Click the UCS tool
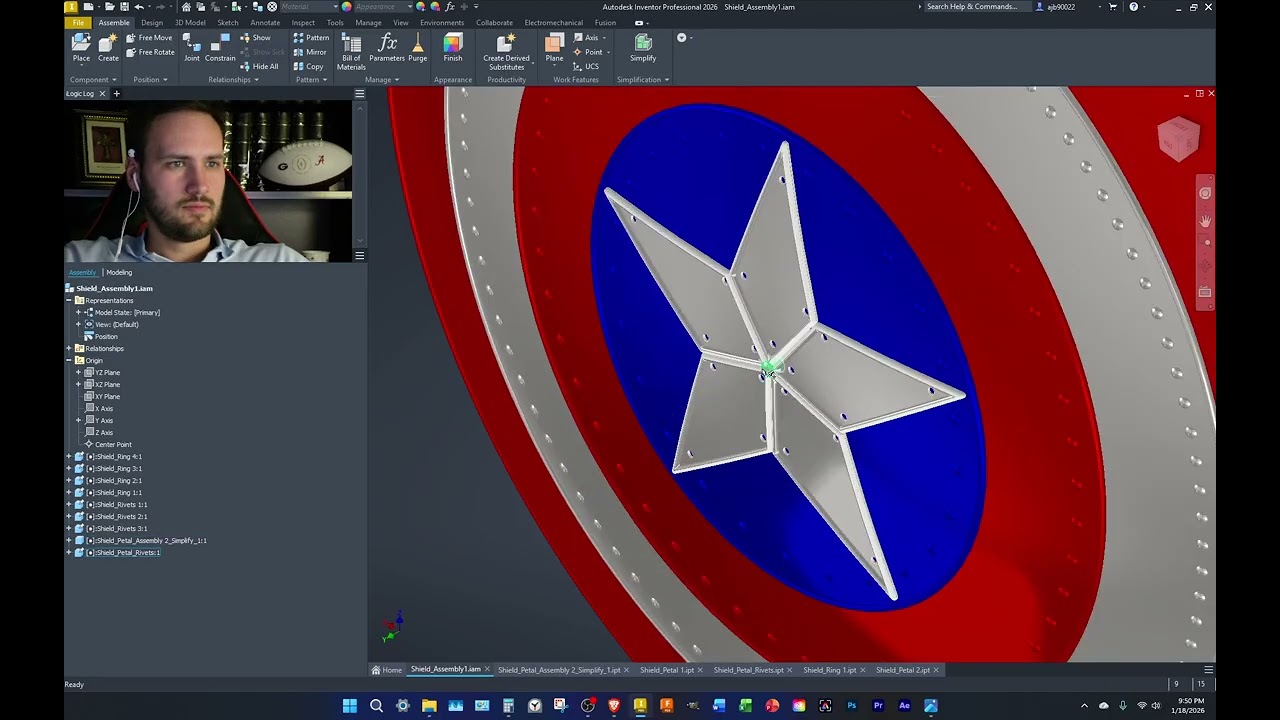The height and width of the screenshot is (720, 1280). click(586, 67)
